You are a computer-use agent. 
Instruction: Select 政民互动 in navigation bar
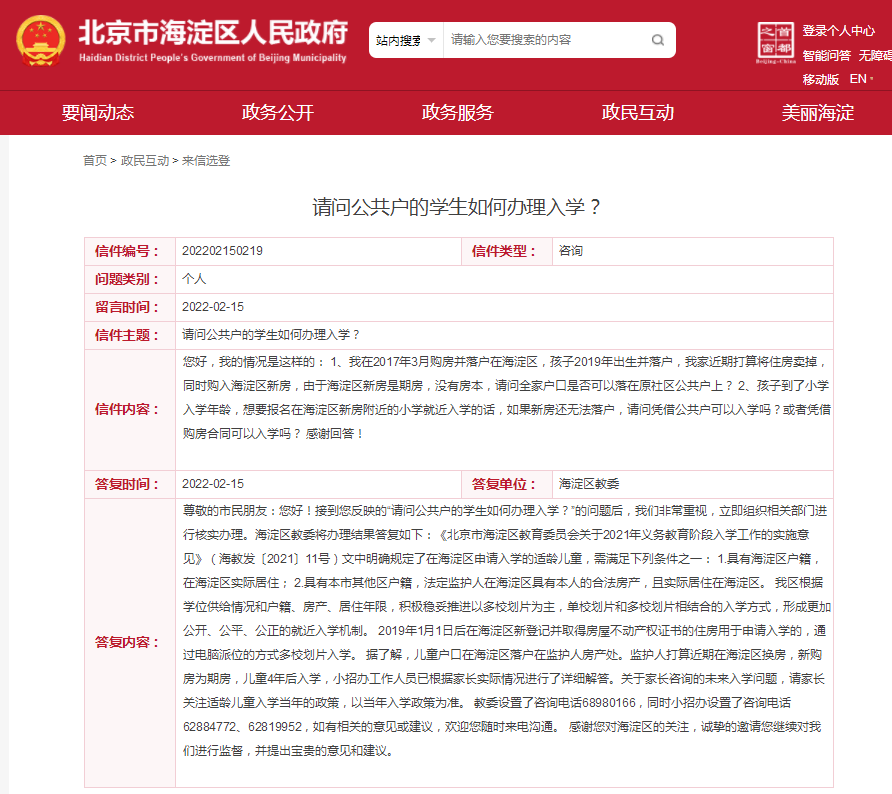pyautogui.click(x=638, y=113)
